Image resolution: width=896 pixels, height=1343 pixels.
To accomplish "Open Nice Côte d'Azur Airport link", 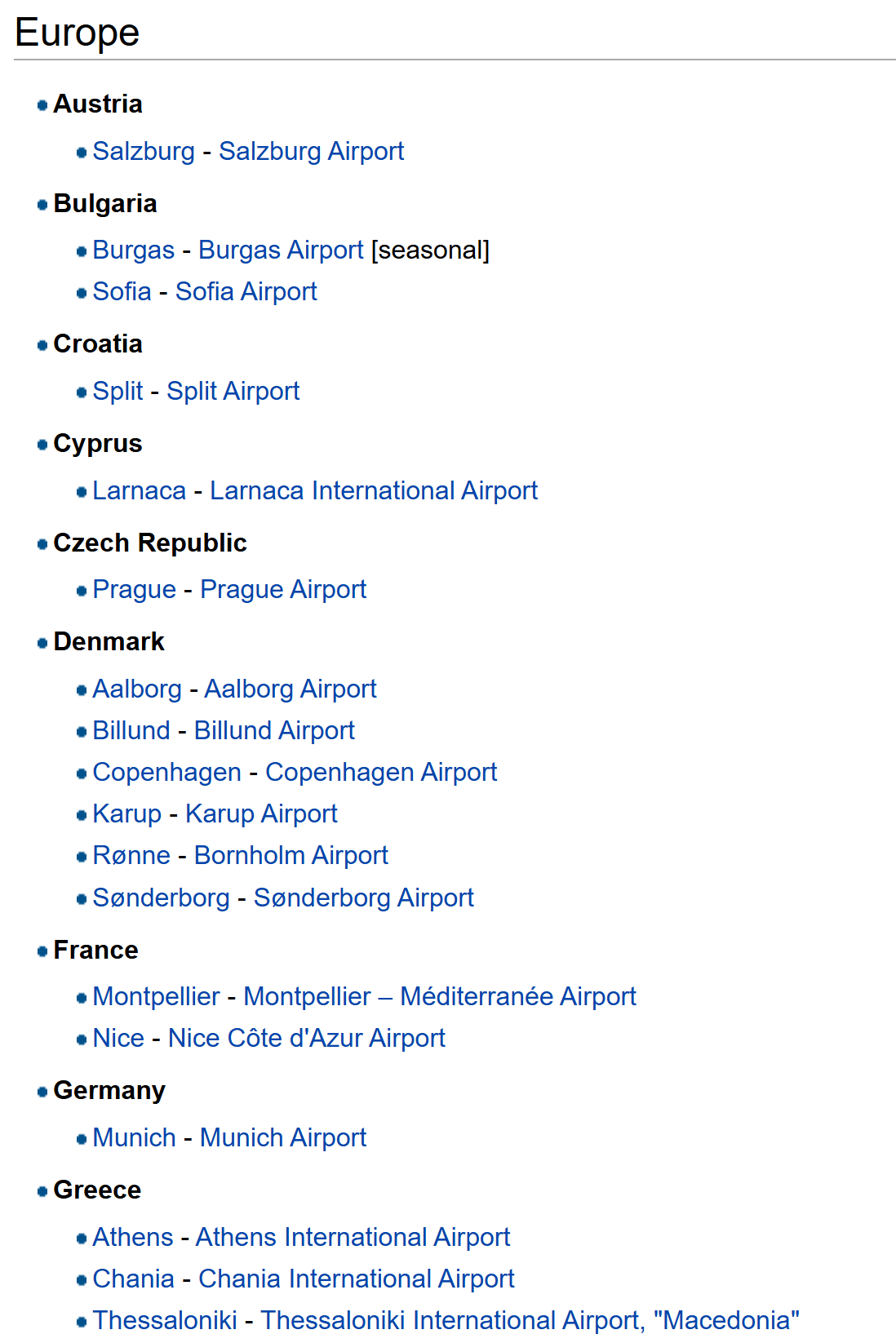I will (x=306, y=1039).
